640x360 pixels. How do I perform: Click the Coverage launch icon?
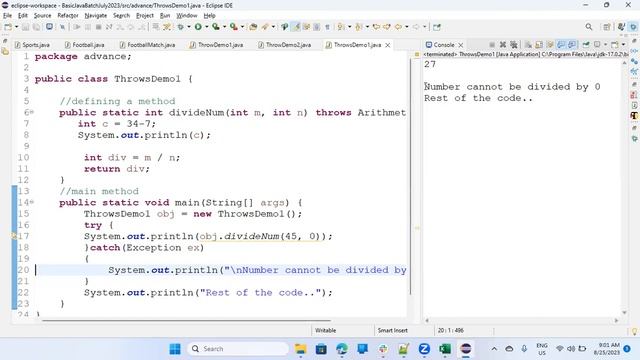pos(216,27)
